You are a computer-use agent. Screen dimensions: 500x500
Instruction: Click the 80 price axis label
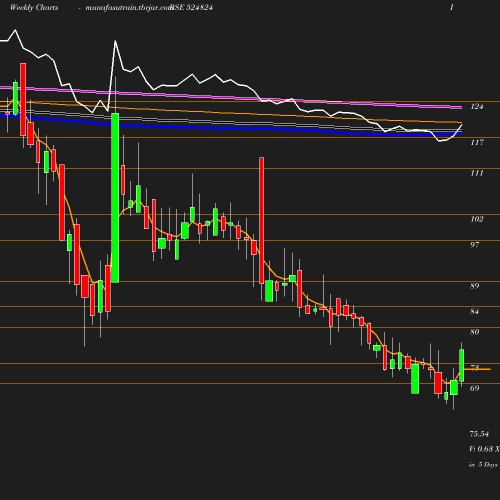[x=475, y=332]
